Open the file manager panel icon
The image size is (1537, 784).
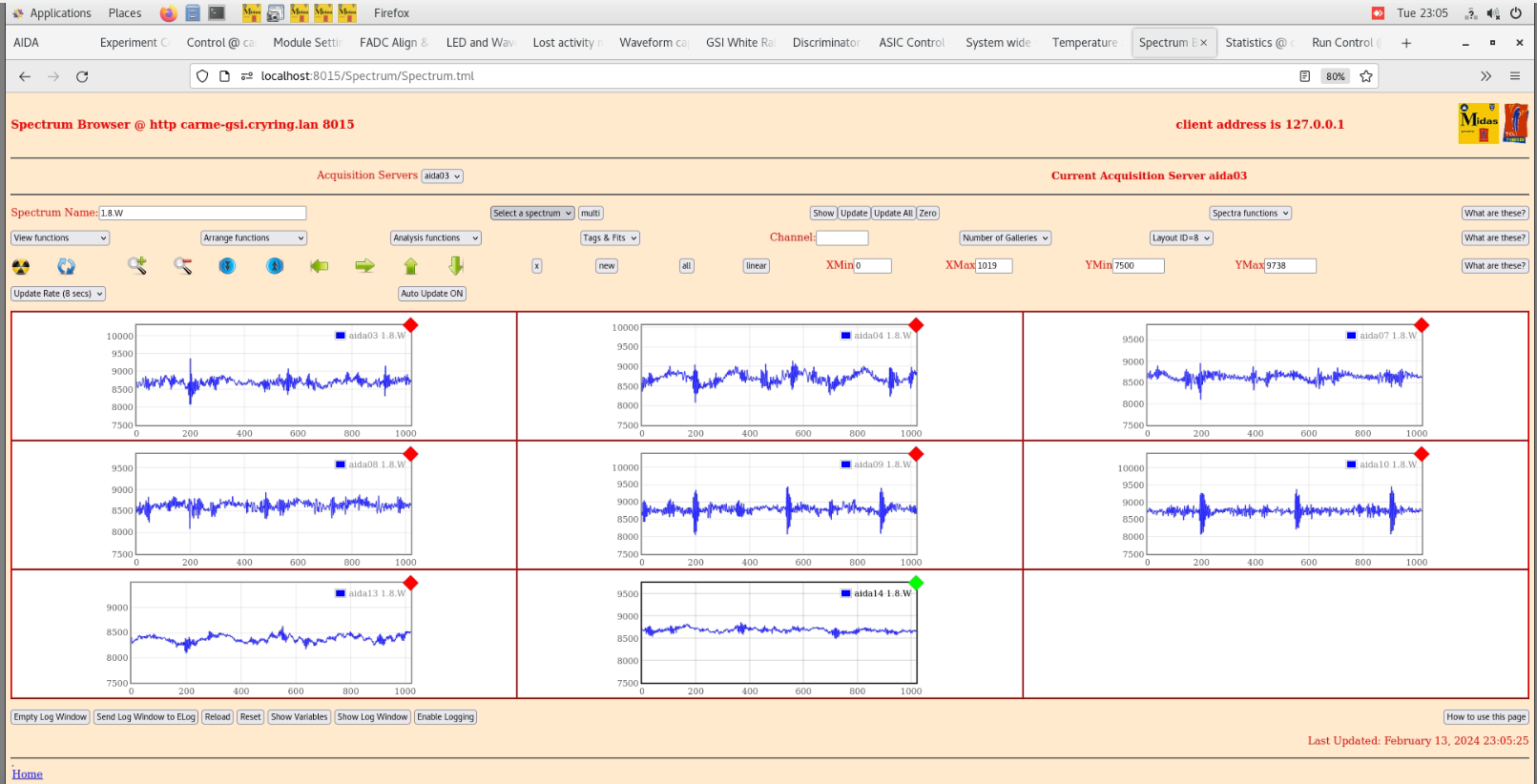tap(193, 13)
